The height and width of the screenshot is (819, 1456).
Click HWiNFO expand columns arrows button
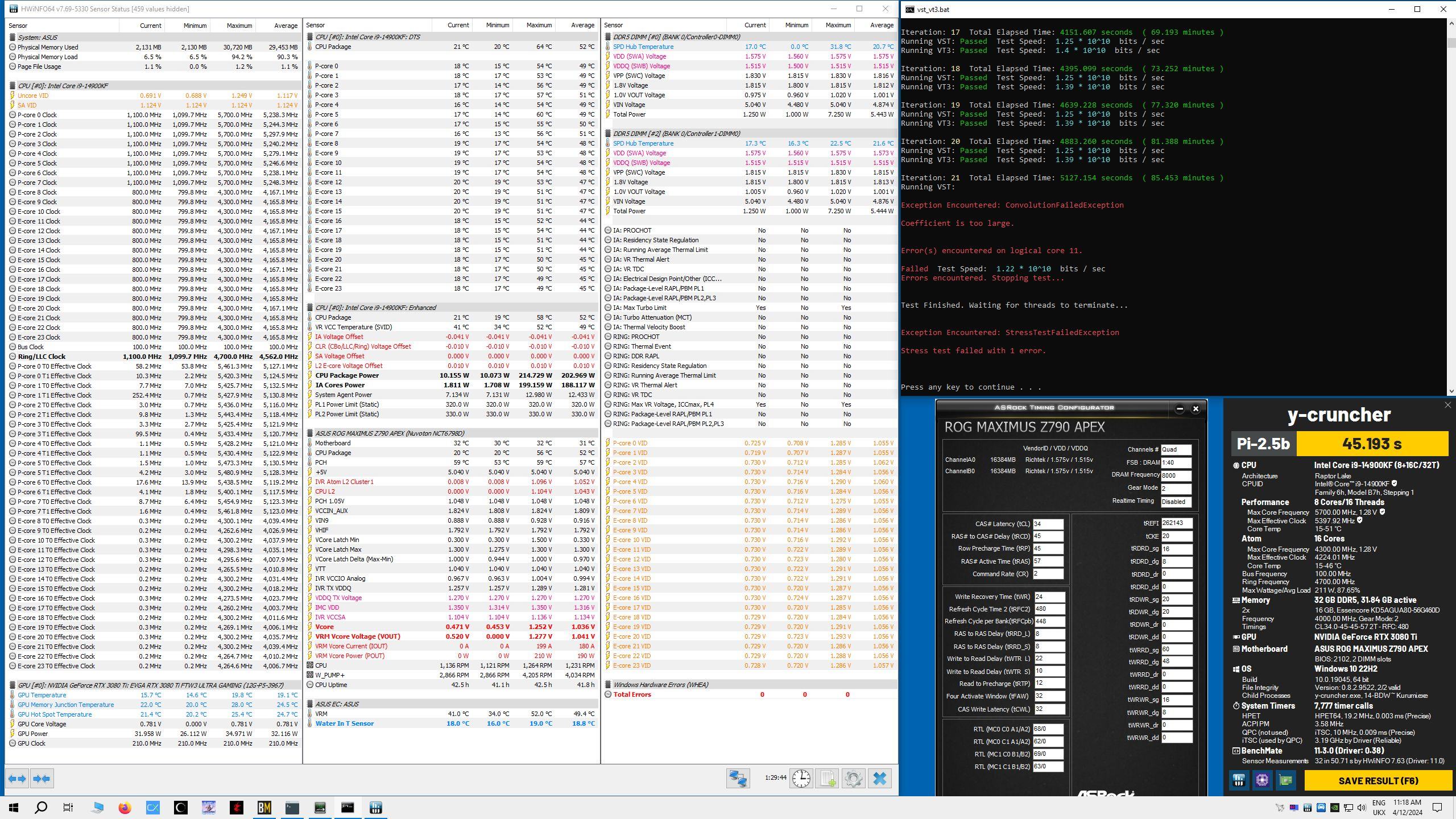[17, 779]
